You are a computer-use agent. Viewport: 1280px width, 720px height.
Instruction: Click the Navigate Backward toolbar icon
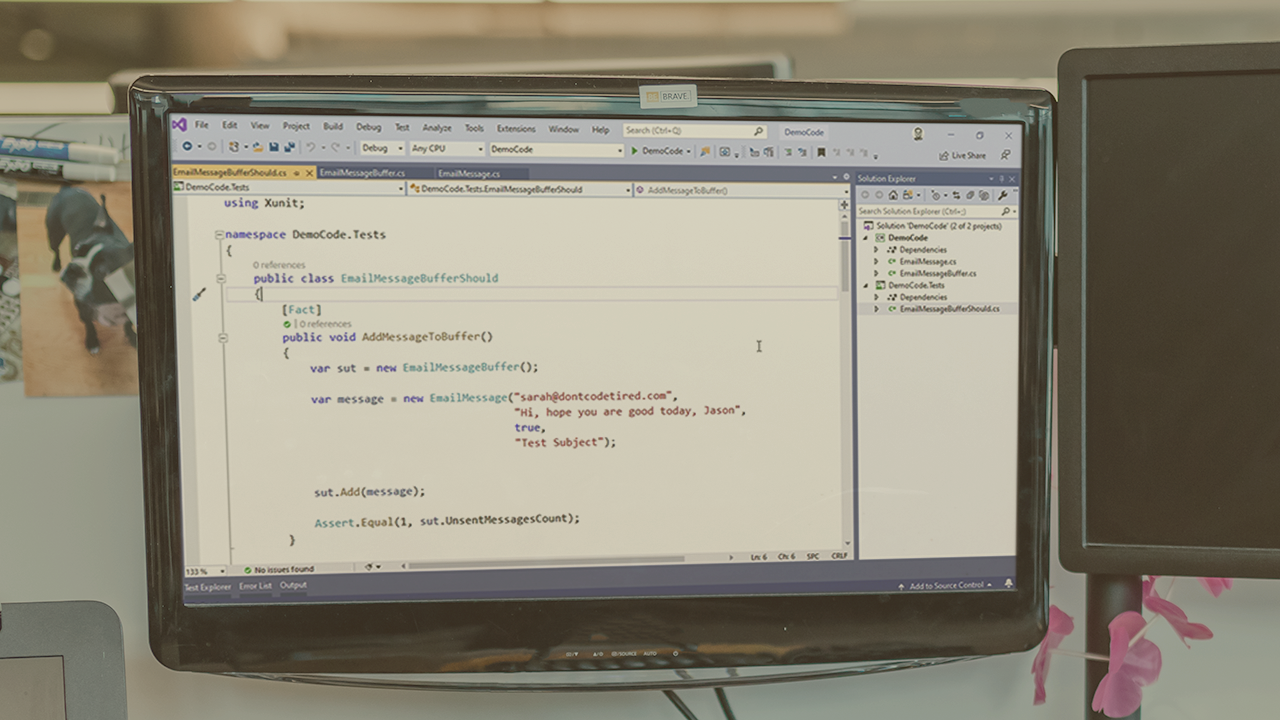(x=187, y=147)
